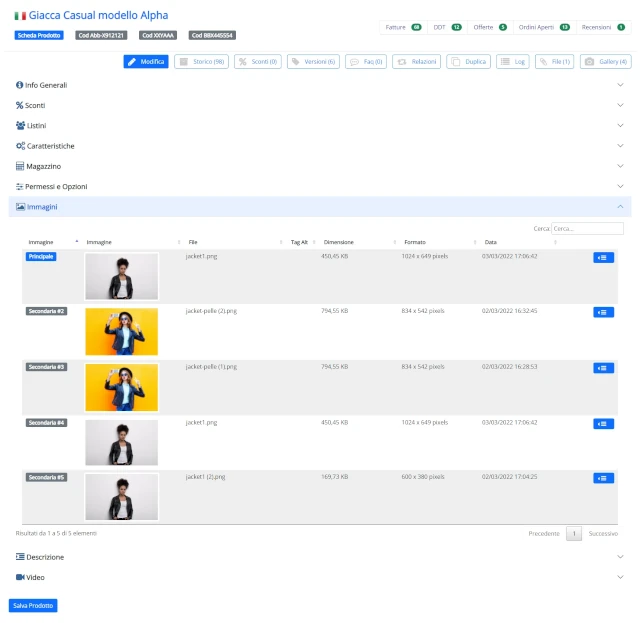Click the Successivo pagination link

[x=603, y=534]
